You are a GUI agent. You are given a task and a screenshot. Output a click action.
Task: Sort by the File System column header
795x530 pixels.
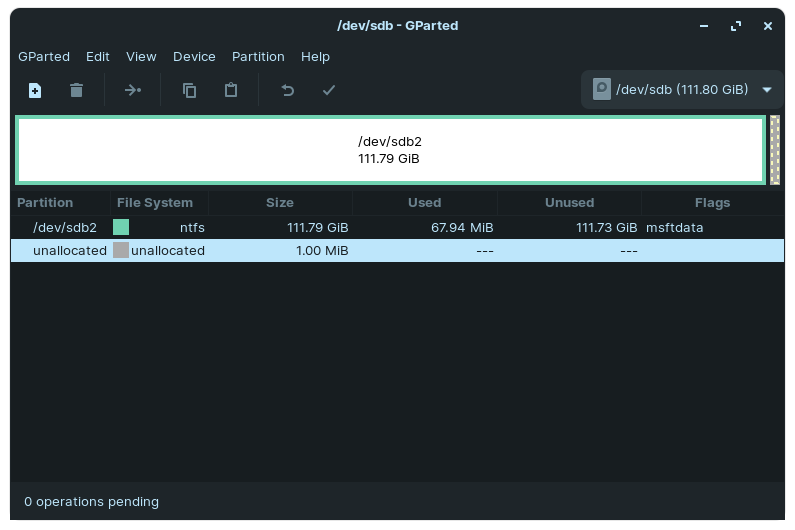coord(159,203)
